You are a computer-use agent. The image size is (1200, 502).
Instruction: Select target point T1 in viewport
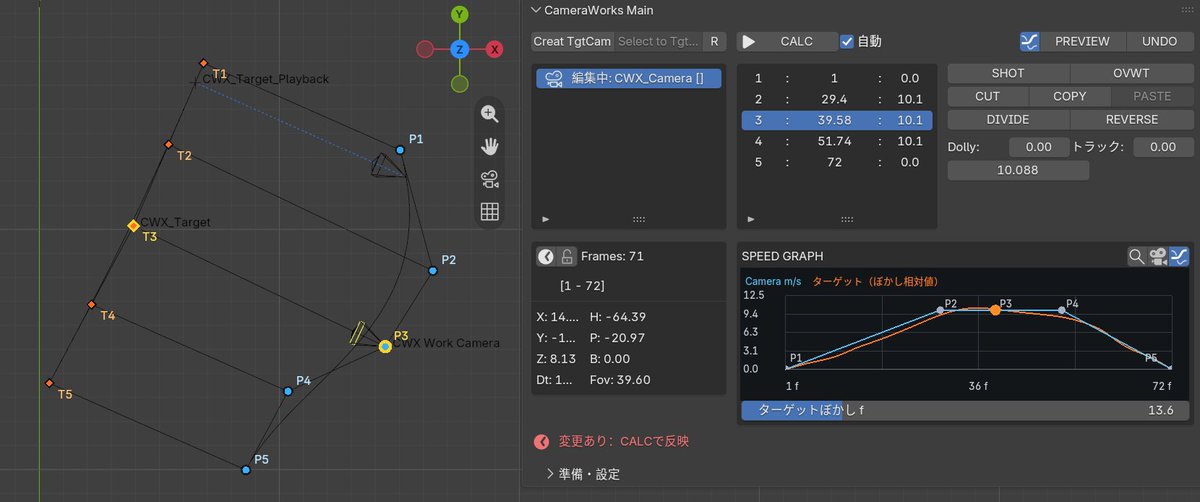click(x=204, y=62)
